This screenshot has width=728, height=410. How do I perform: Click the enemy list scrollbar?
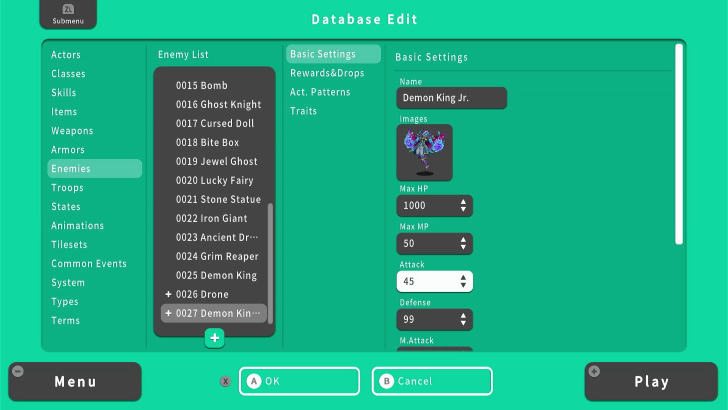270,263
